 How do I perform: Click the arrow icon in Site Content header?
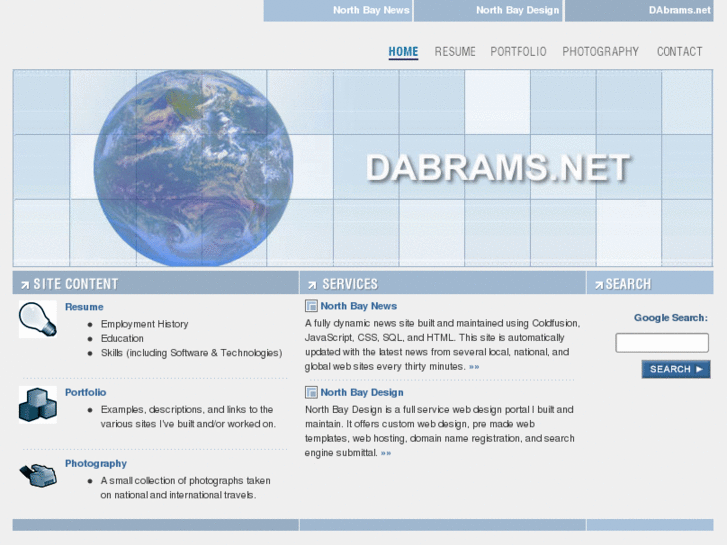click(25, 285)
